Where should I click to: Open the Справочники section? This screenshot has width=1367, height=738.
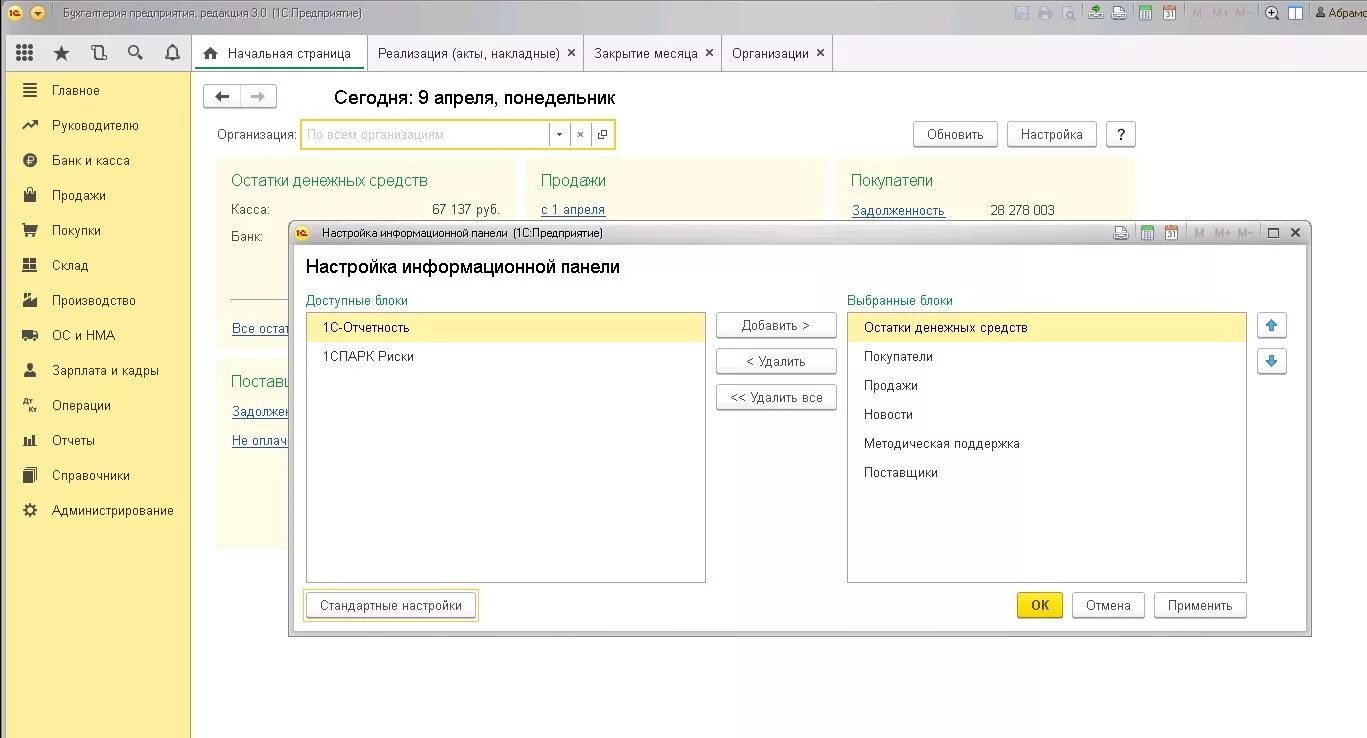point(97,475)
